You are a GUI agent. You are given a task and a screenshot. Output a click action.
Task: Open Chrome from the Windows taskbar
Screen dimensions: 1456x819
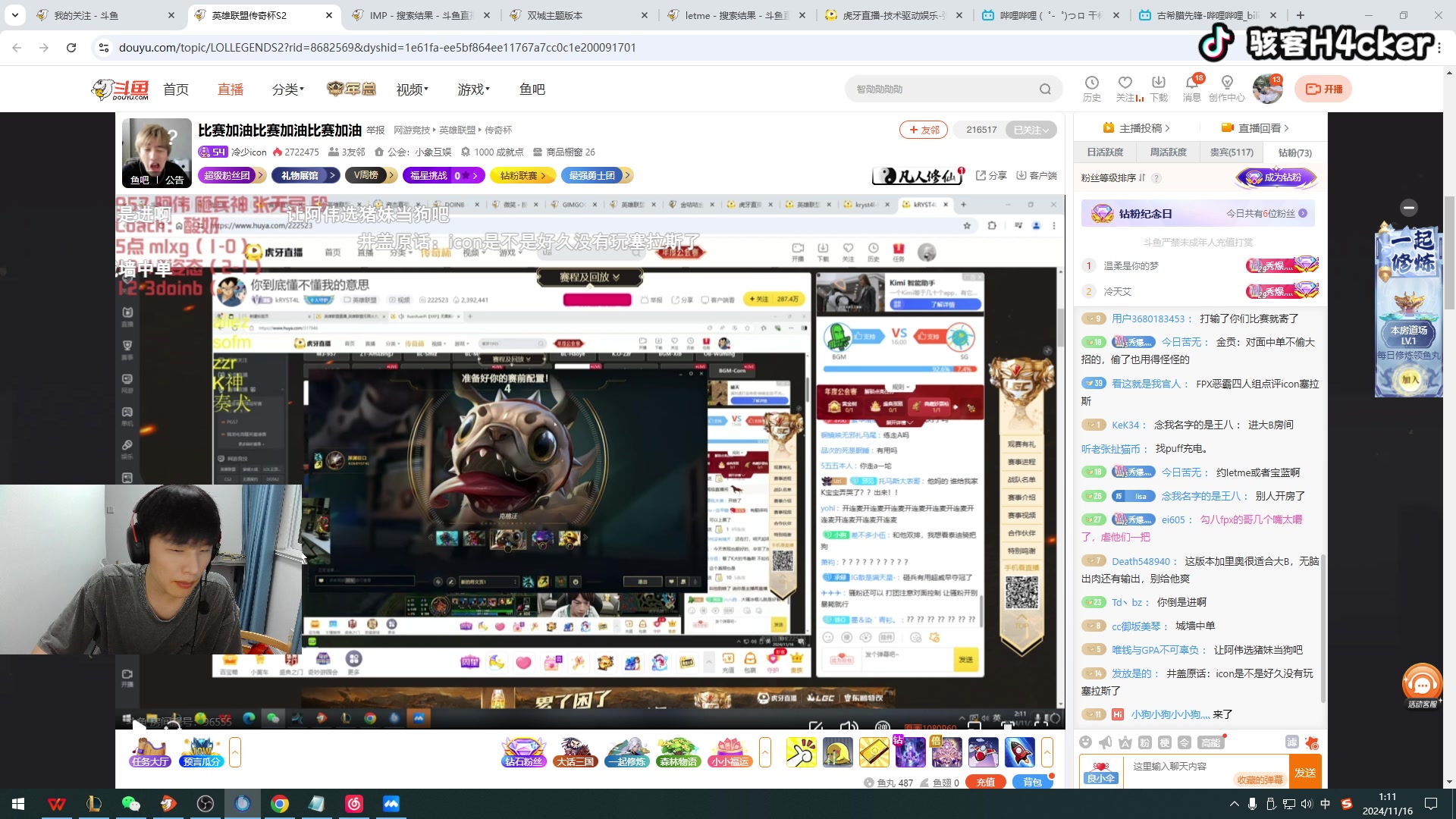pos(280,804)
